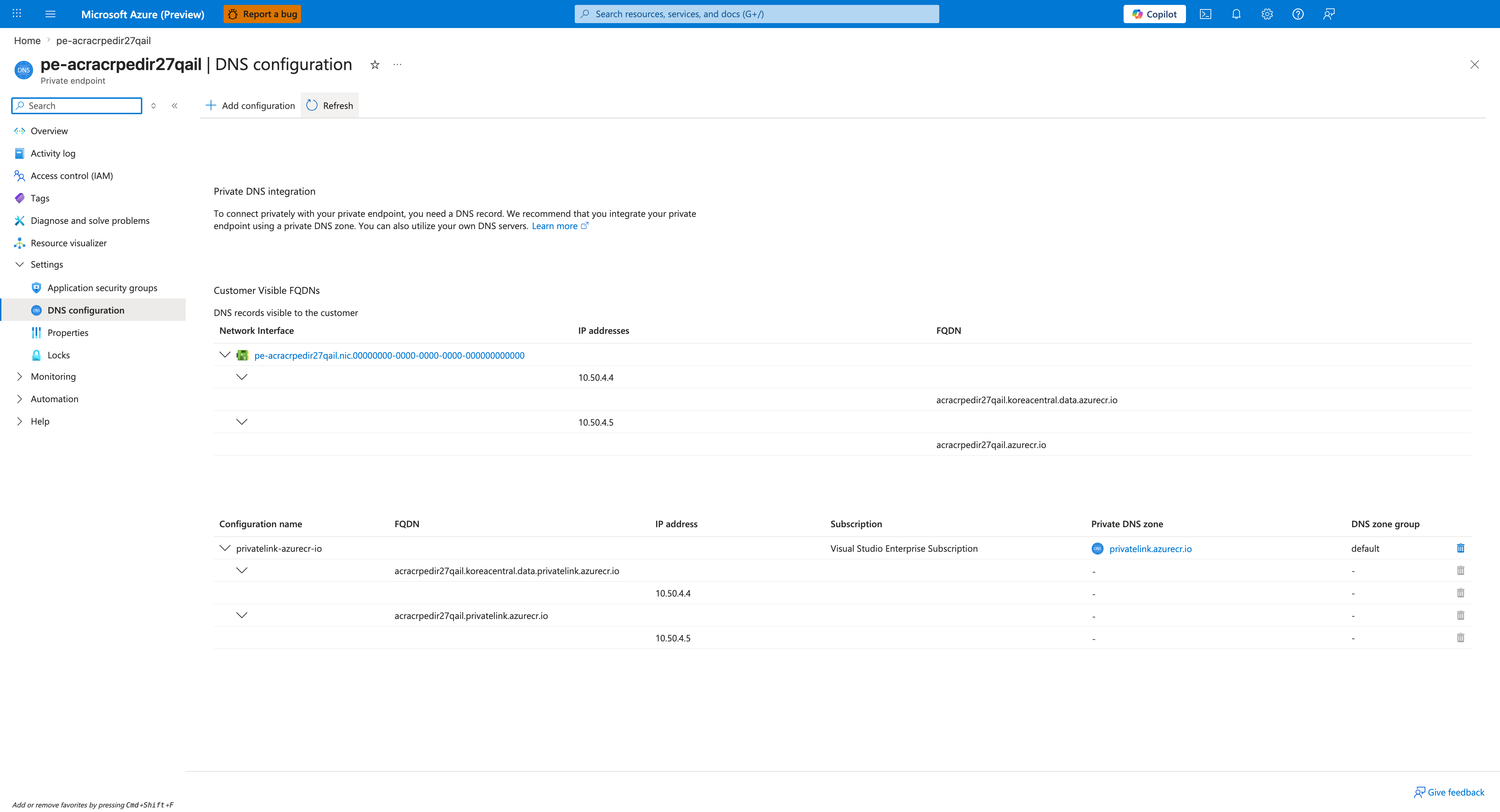Open the privatelink.azurecr.io DNS zone link
Viewport: 1500px width, 812px height.
[1150, 548]
